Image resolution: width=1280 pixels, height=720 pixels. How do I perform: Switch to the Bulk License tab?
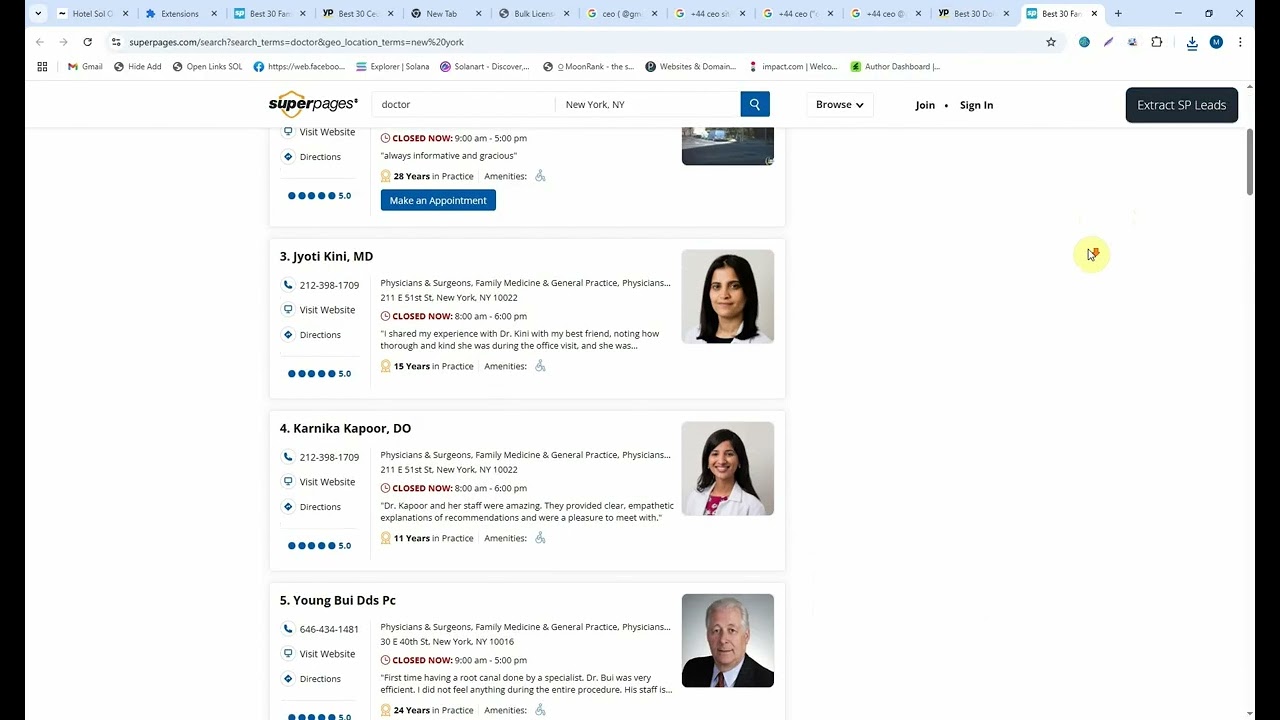pyautogui.click(x=532, y=14)
